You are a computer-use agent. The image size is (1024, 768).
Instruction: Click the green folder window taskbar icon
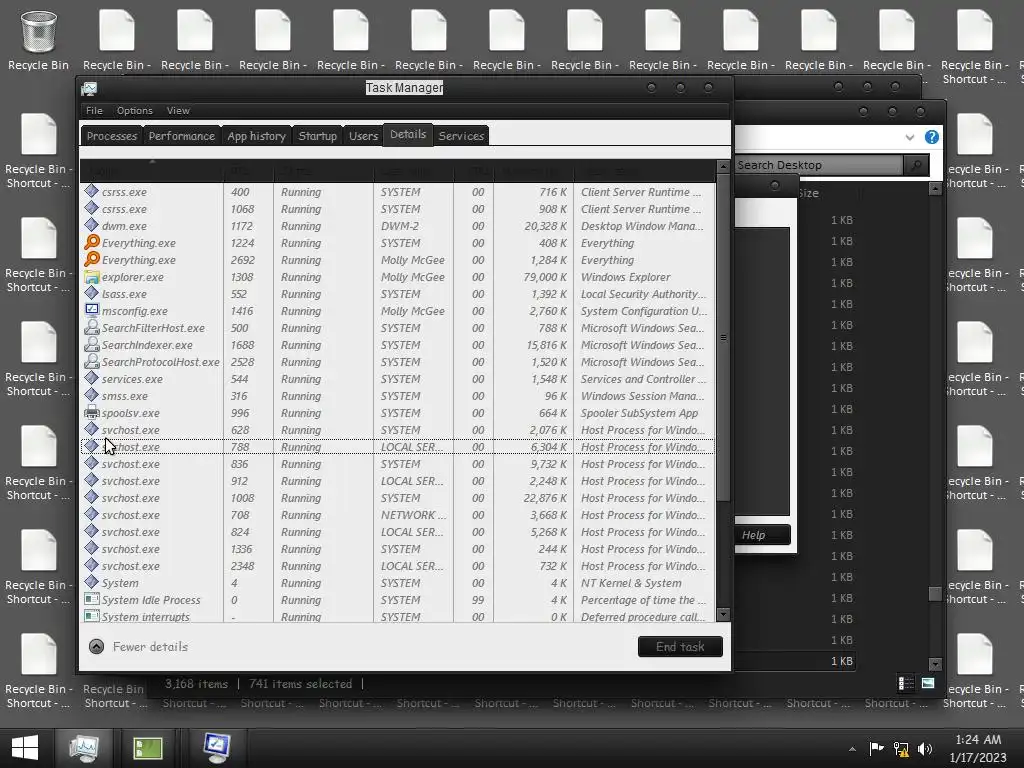(x=148, y=748)
